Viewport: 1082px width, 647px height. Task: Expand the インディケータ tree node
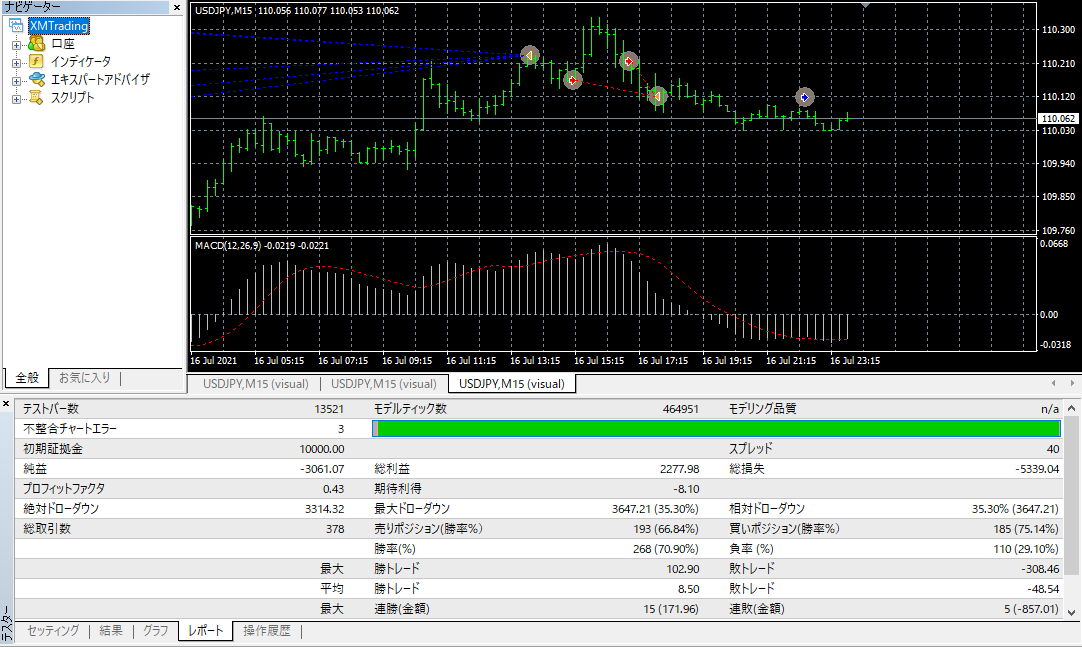pyautogui.click(x=16, y=63)
